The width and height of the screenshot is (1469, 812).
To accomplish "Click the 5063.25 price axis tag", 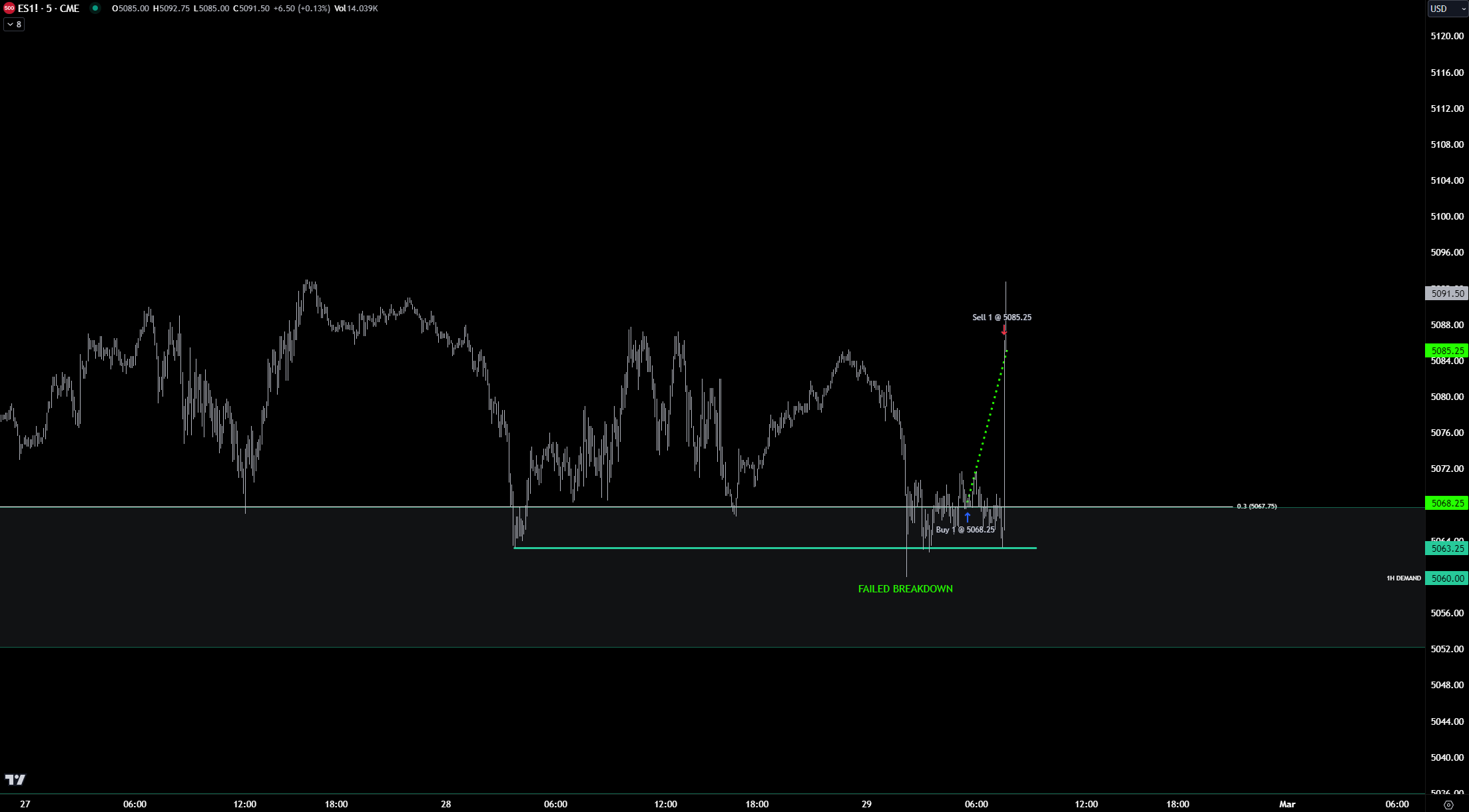I will (x=1447, y=548).
